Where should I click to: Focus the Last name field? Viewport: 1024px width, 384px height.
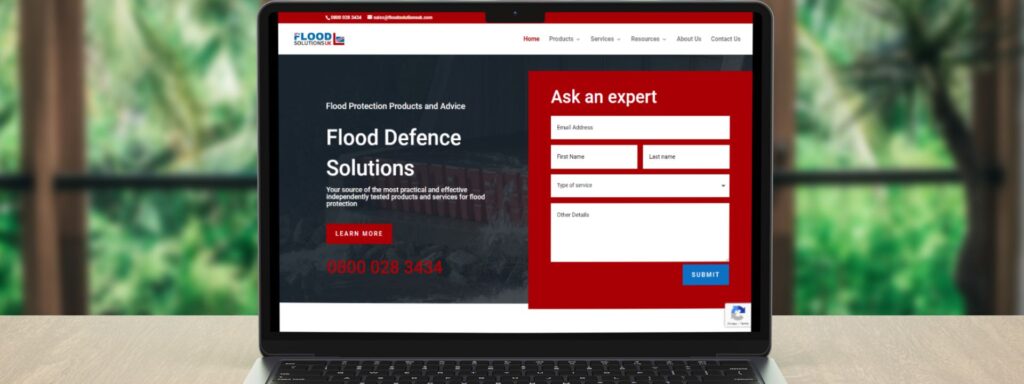pyautogui.click(x=686, y=157)
